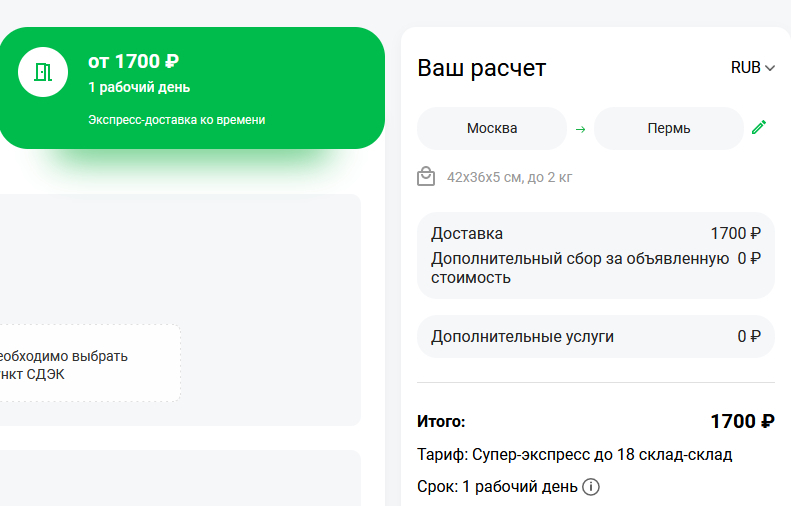Screen dimensions: 791x506
Task: Click the Доставка 1700 ₽ row
Action: (596, 234)
